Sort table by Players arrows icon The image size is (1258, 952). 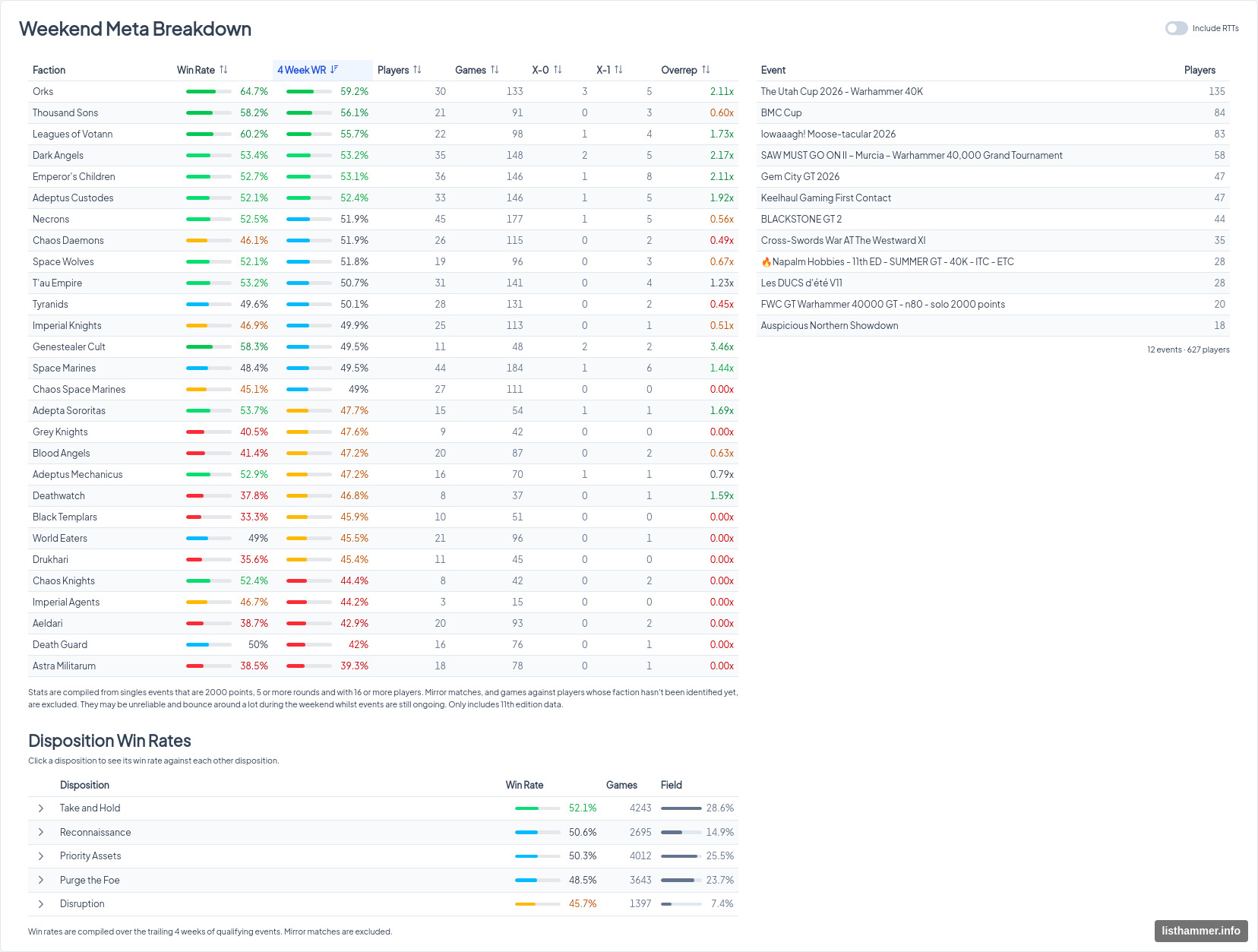tap(417, 70)
